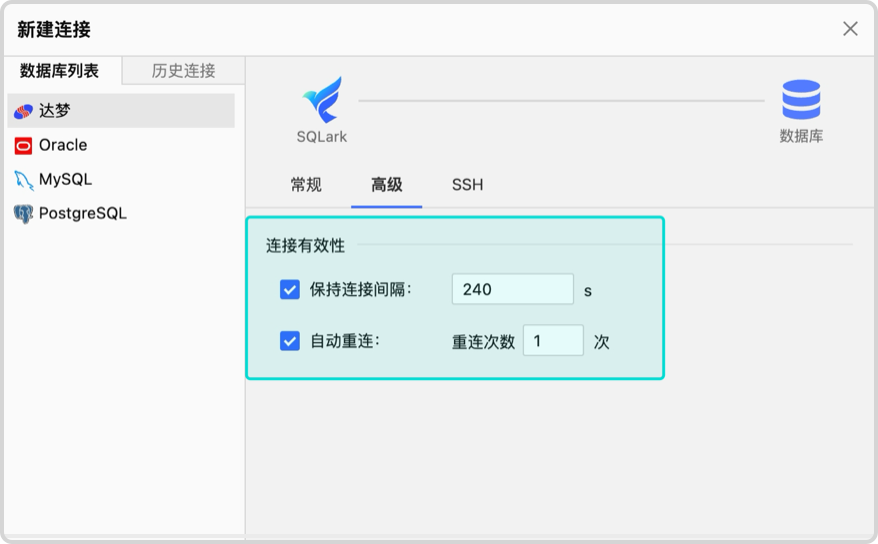Screen dimensions: 878x544
Task: Open the SSH tab
Action: point(468,185)
